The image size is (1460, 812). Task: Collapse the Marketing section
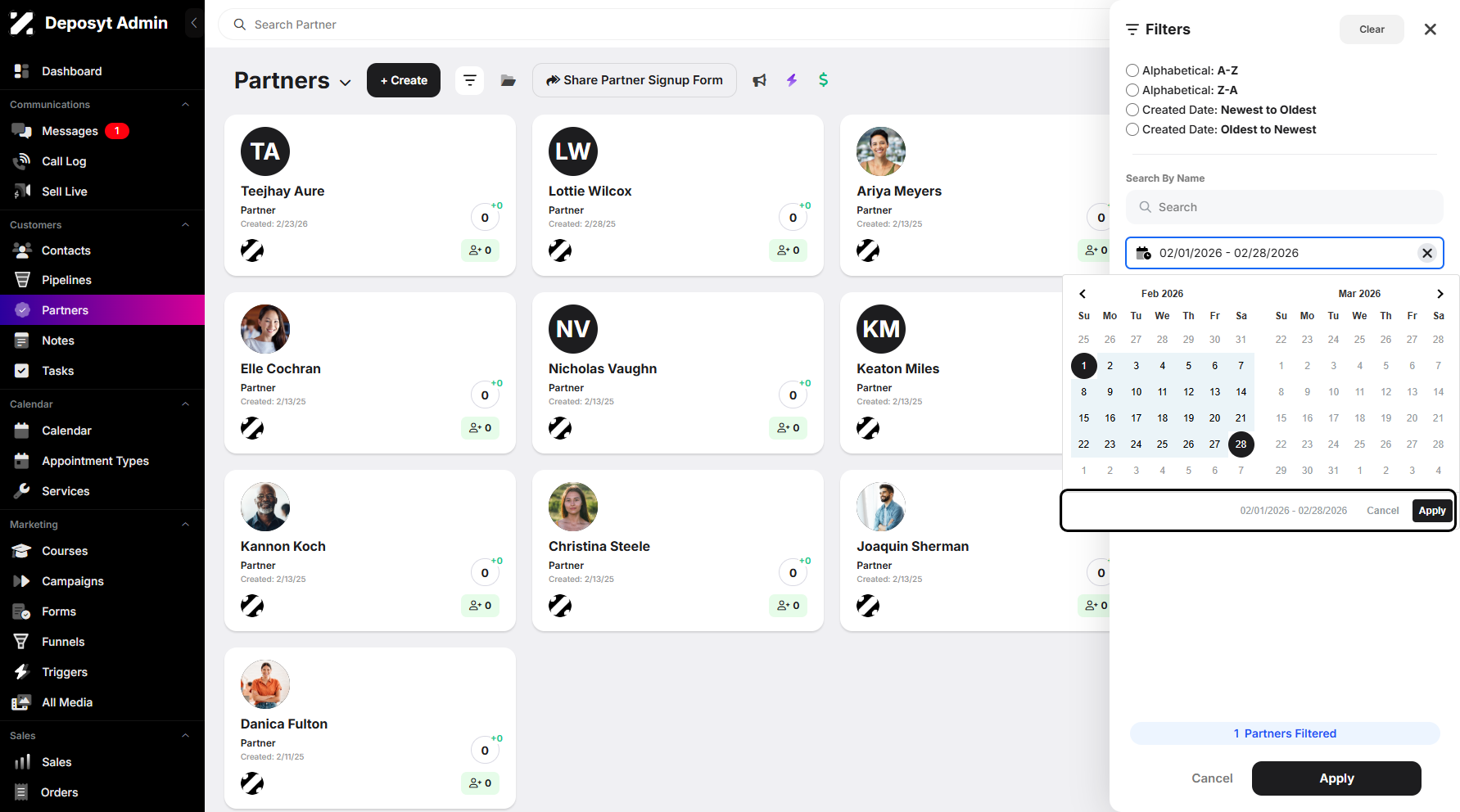point(186,525)
